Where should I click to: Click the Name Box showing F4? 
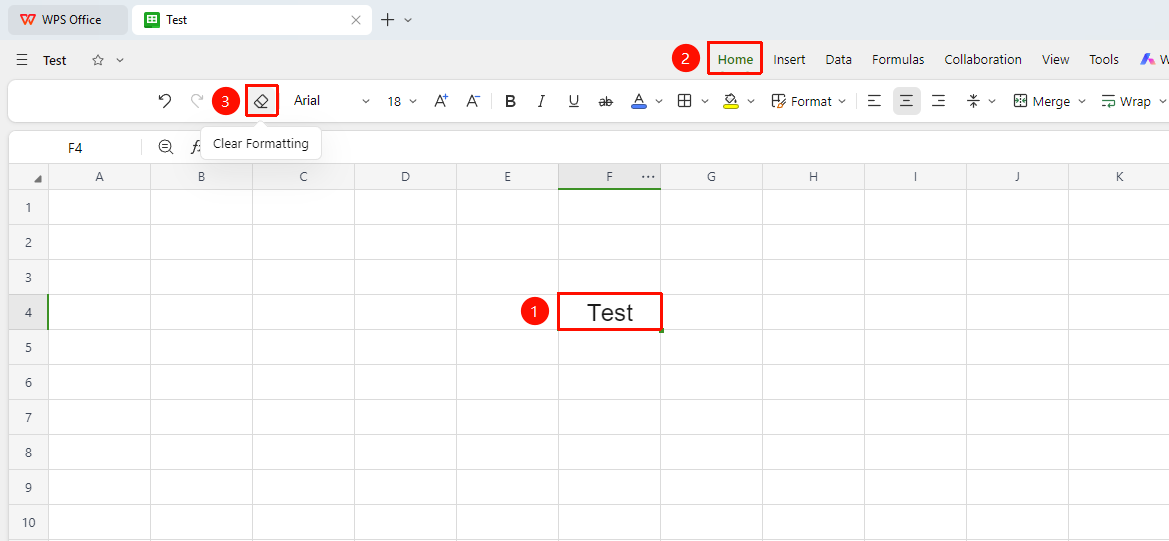pyautogui.click(x=75, y=148)
